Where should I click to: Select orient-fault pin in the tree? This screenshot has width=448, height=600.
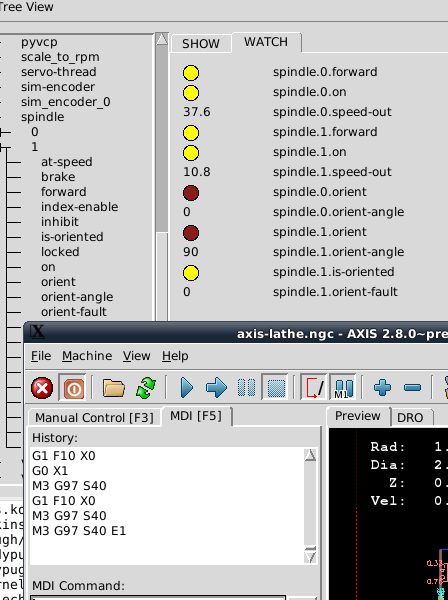pyautogui.click(x=74, y=312)
